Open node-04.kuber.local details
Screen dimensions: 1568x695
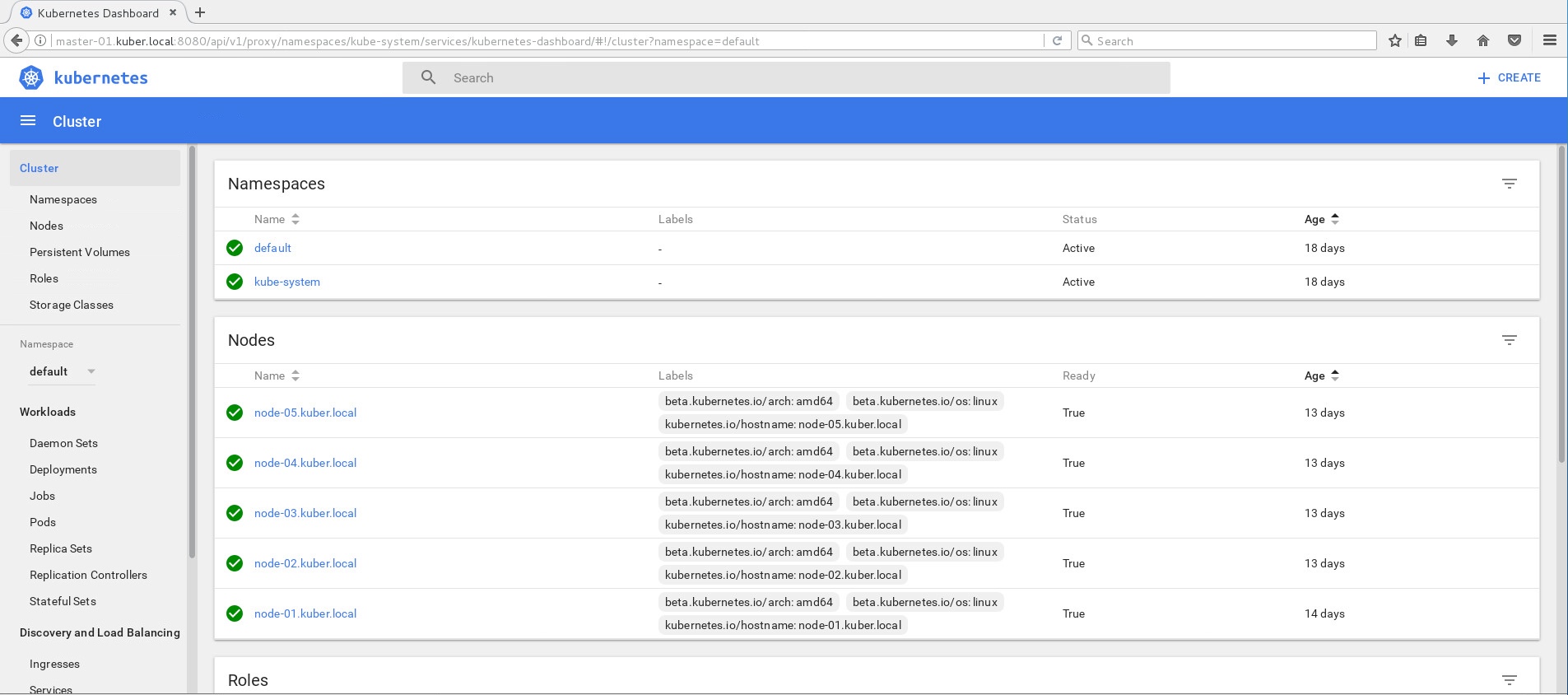(x=305, y=463)
